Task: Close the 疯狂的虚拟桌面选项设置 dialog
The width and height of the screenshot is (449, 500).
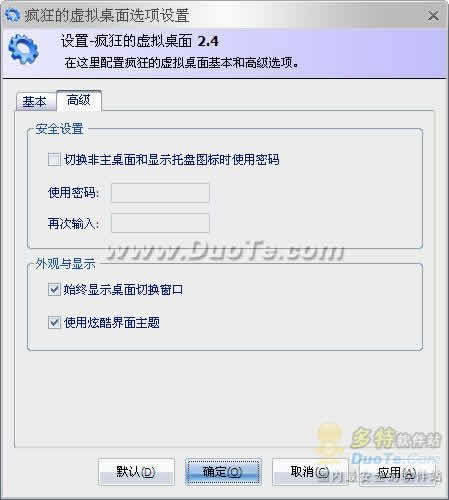Action: 433,15
